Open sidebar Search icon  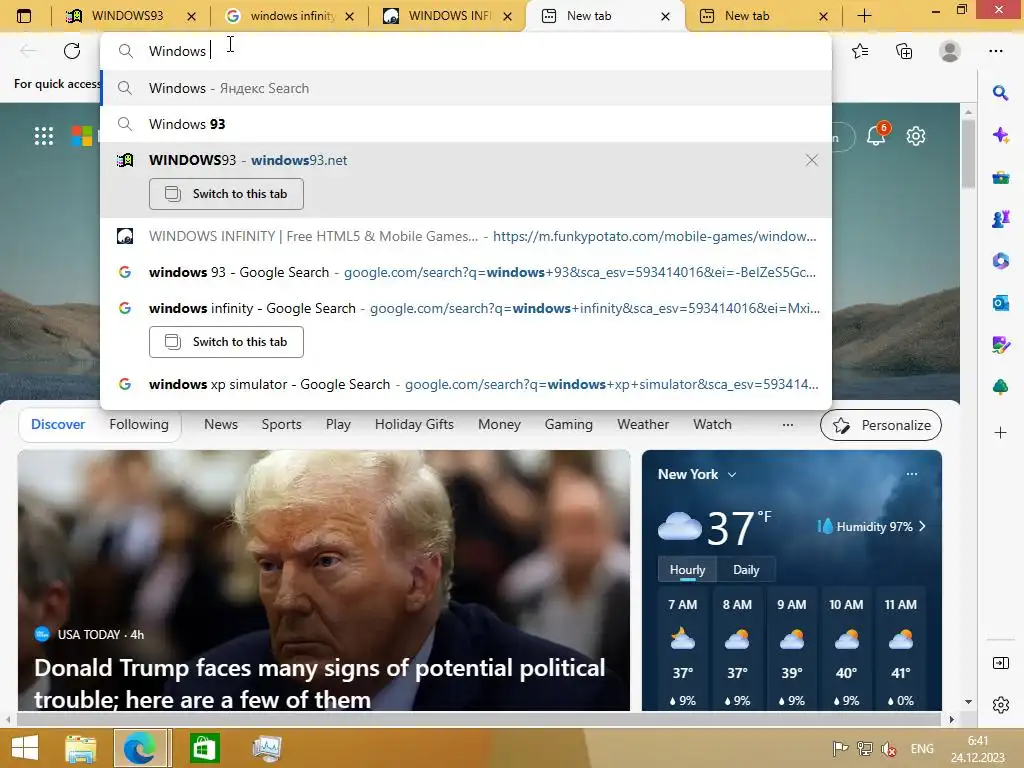tap(1000, 93)
